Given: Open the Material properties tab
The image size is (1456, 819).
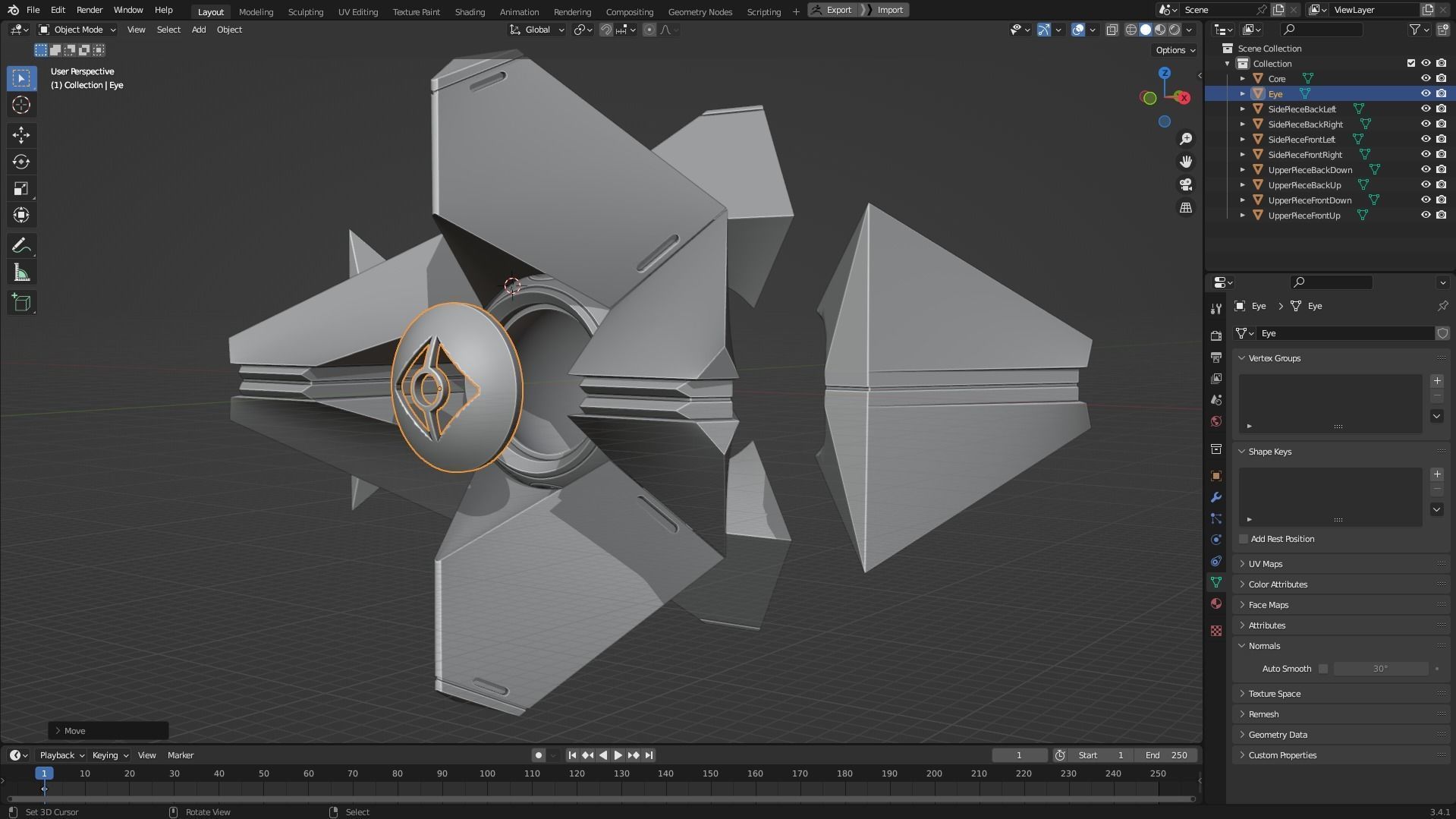Looking at the screenshot, I should click(x=1216, y=603).
